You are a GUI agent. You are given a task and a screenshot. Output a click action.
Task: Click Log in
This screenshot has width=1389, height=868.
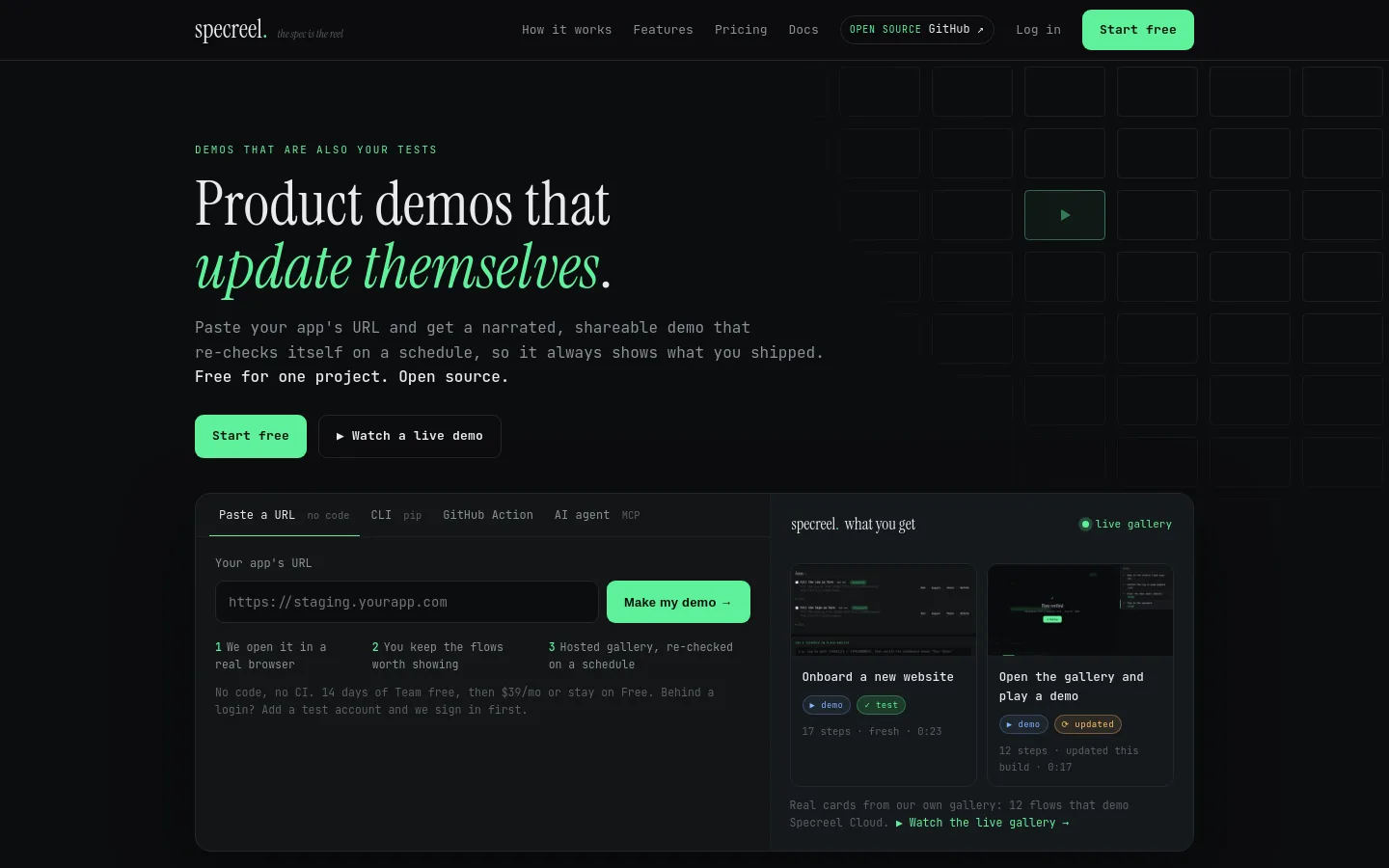(x=1038, y=30)
